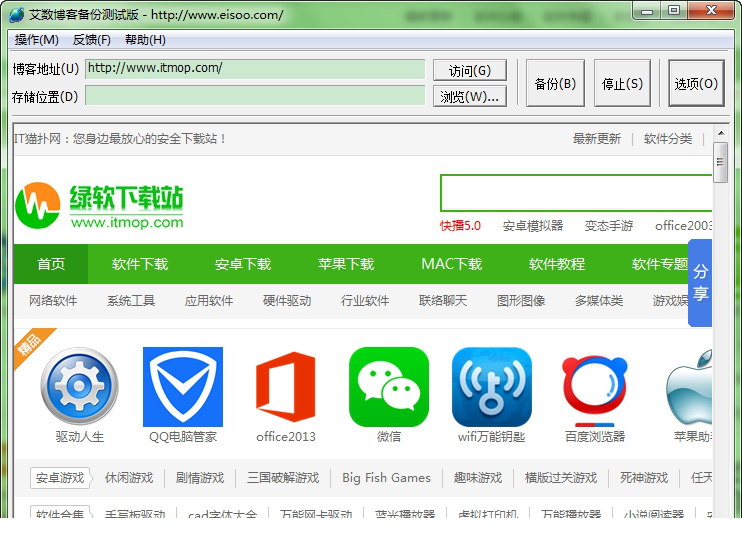Open the 安卓模拟器 link
Image resolution: width=742 pixels, height=538 pixels.
[533, 226]
